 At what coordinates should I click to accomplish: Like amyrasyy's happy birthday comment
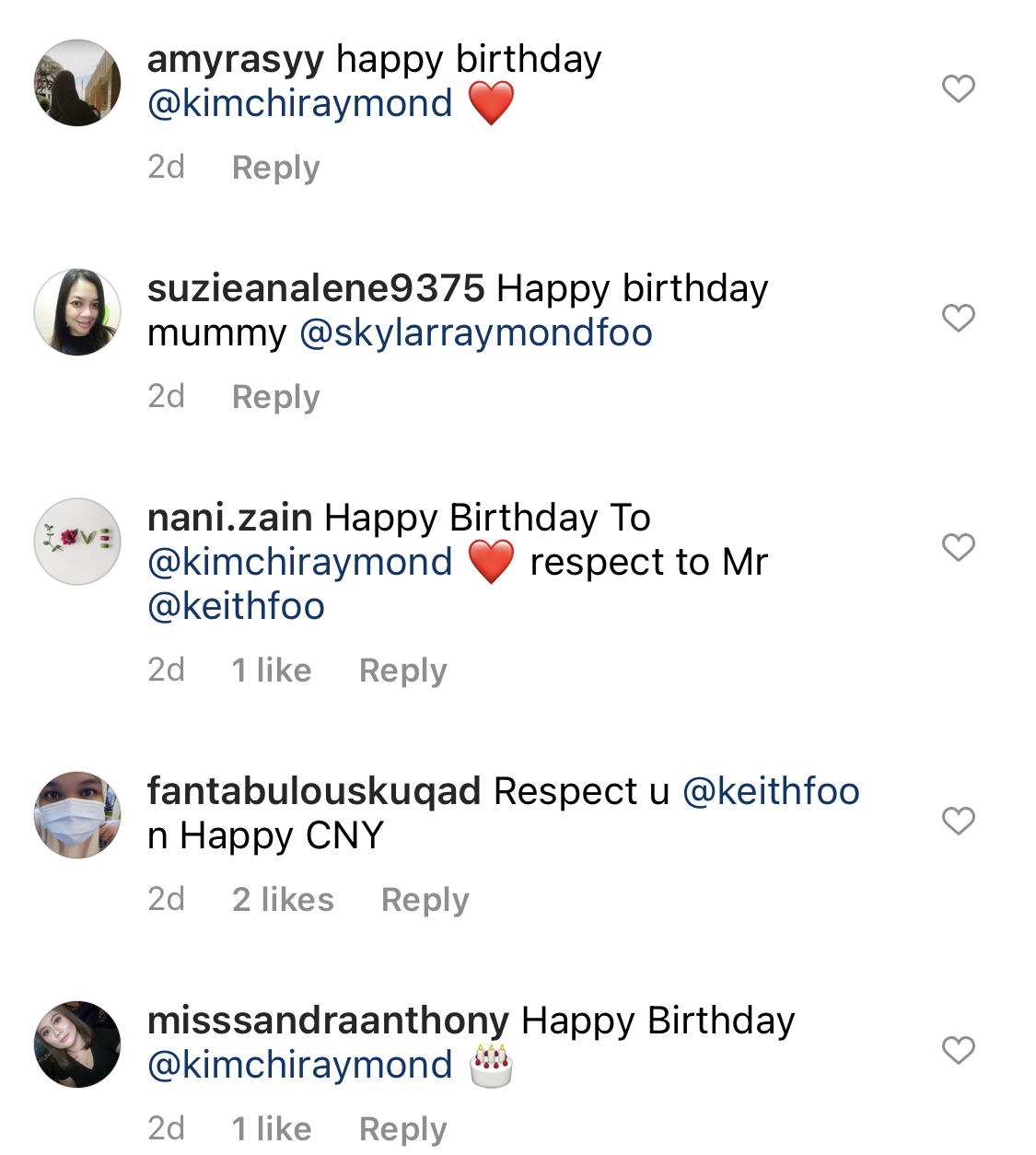[958, 88]
